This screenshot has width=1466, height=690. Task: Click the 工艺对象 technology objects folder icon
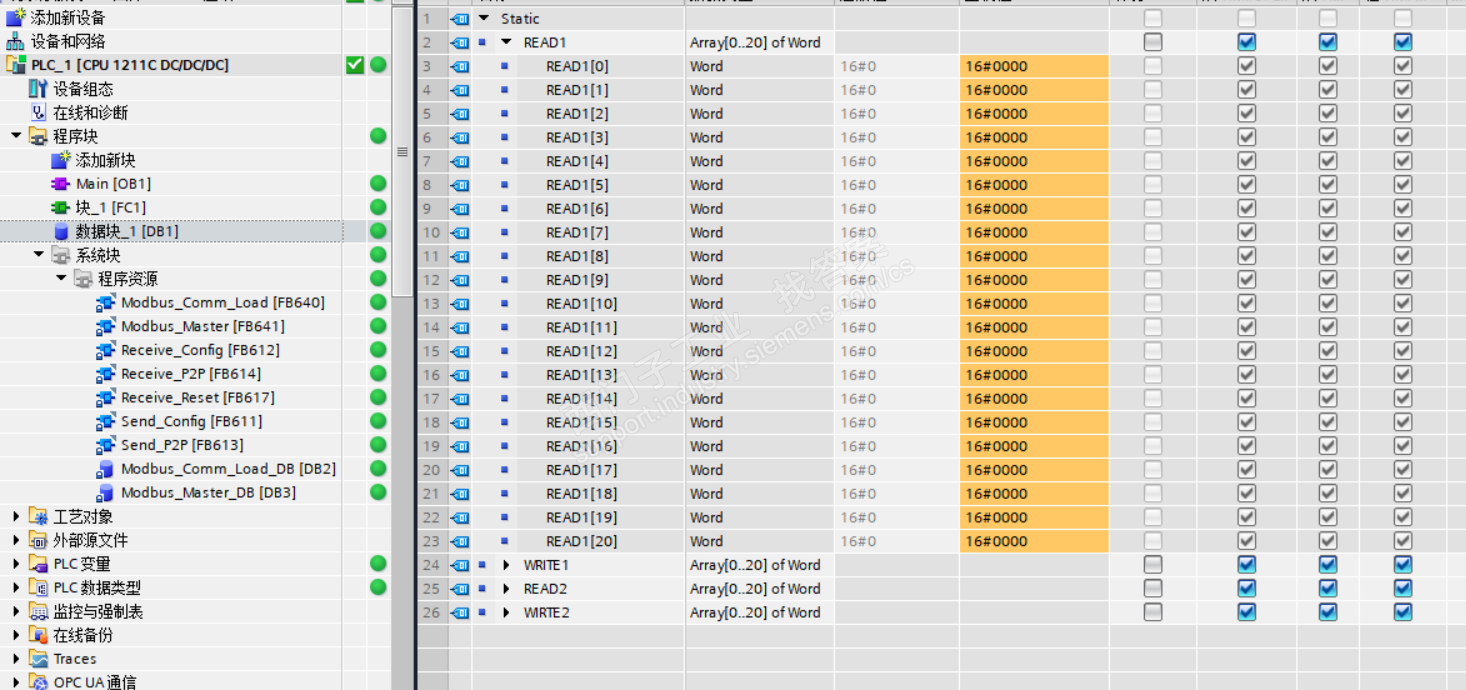[x=38, y=517]
